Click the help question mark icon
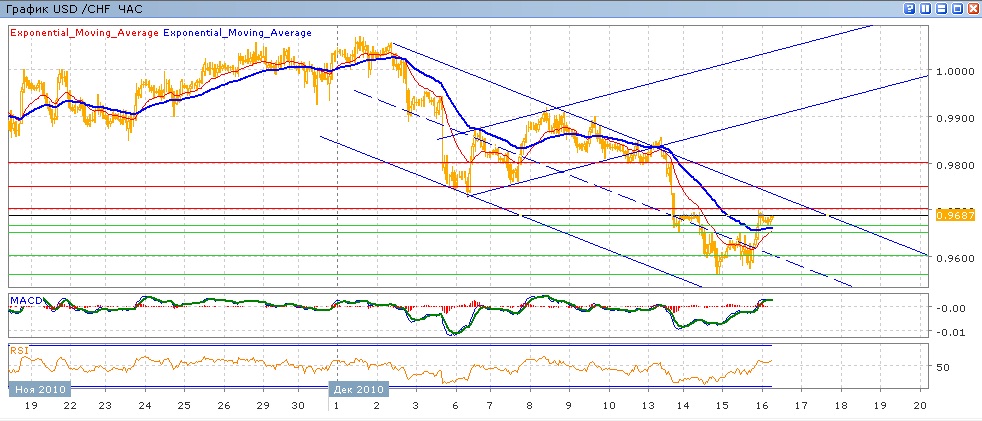The height and width of the screenshot is (421, 982). 909,8
